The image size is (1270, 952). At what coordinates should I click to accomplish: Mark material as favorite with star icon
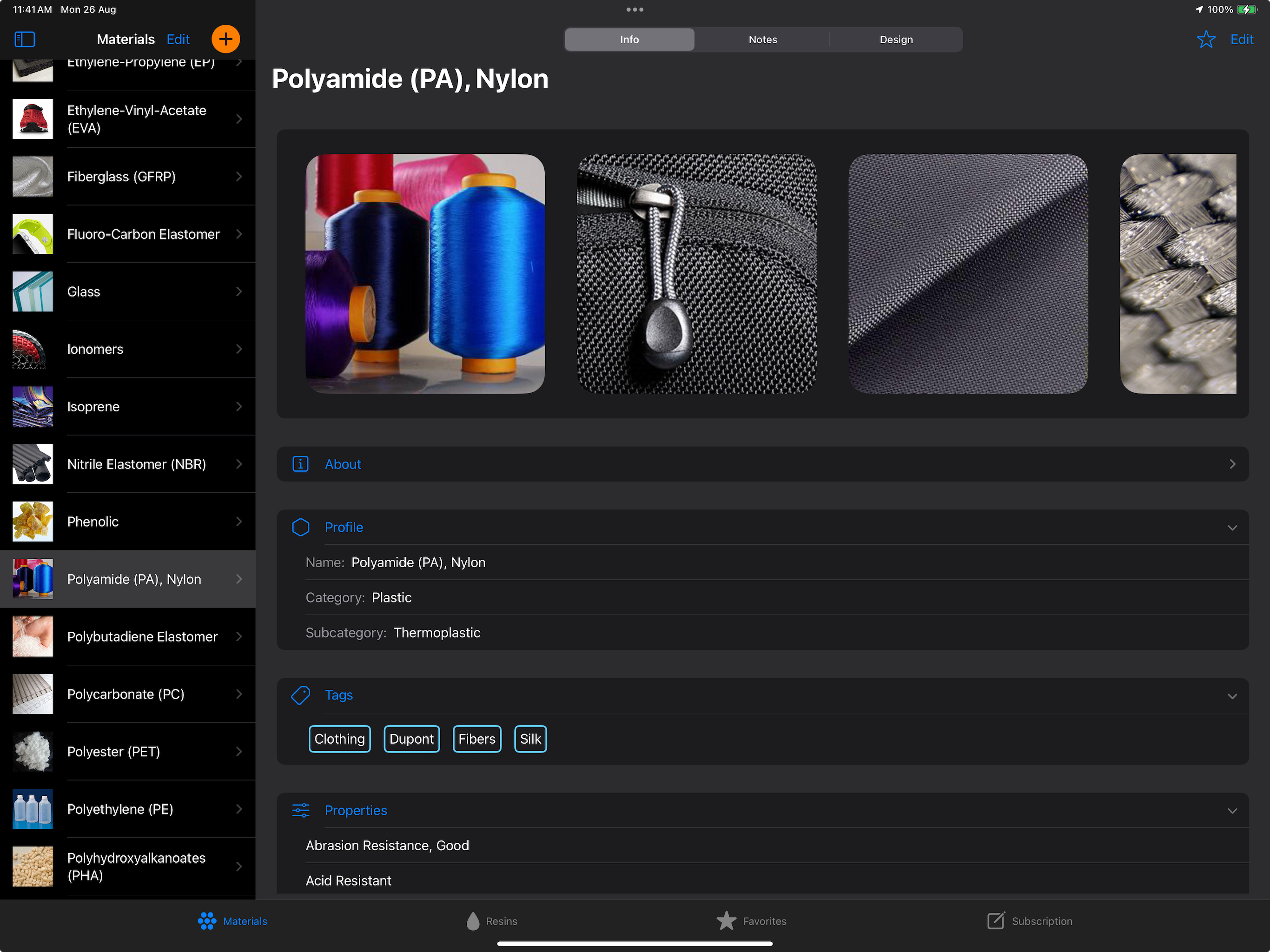click(x=1206, y=39)
